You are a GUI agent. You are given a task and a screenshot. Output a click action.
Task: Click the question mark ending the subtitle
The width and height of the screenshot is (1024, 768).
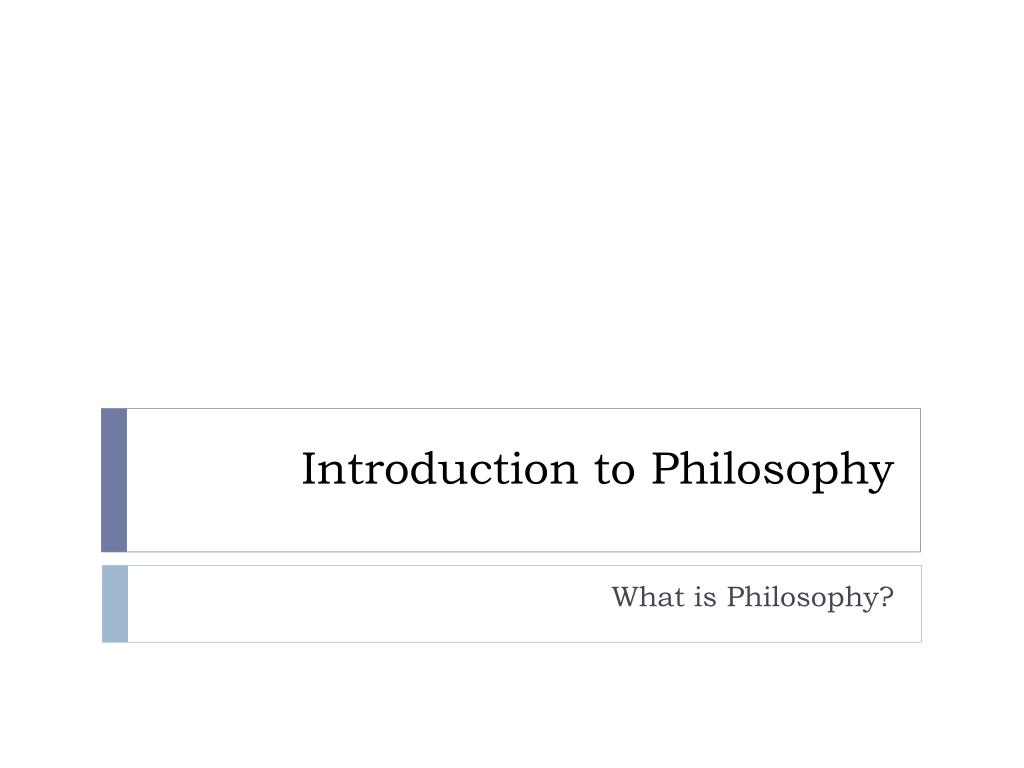coord(887,596)
